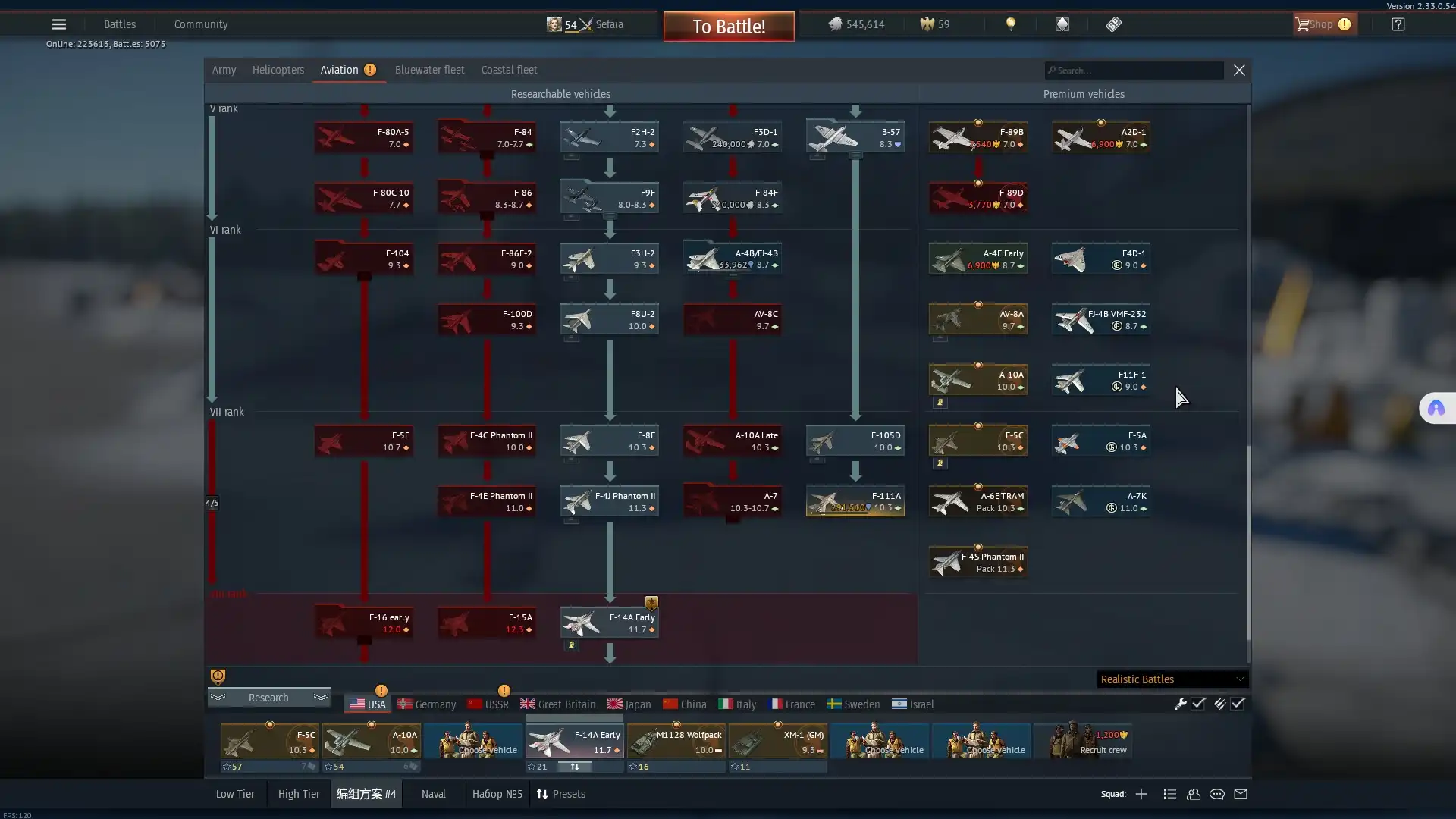Click the ammo auto-refill icon

click(1219, 704)
